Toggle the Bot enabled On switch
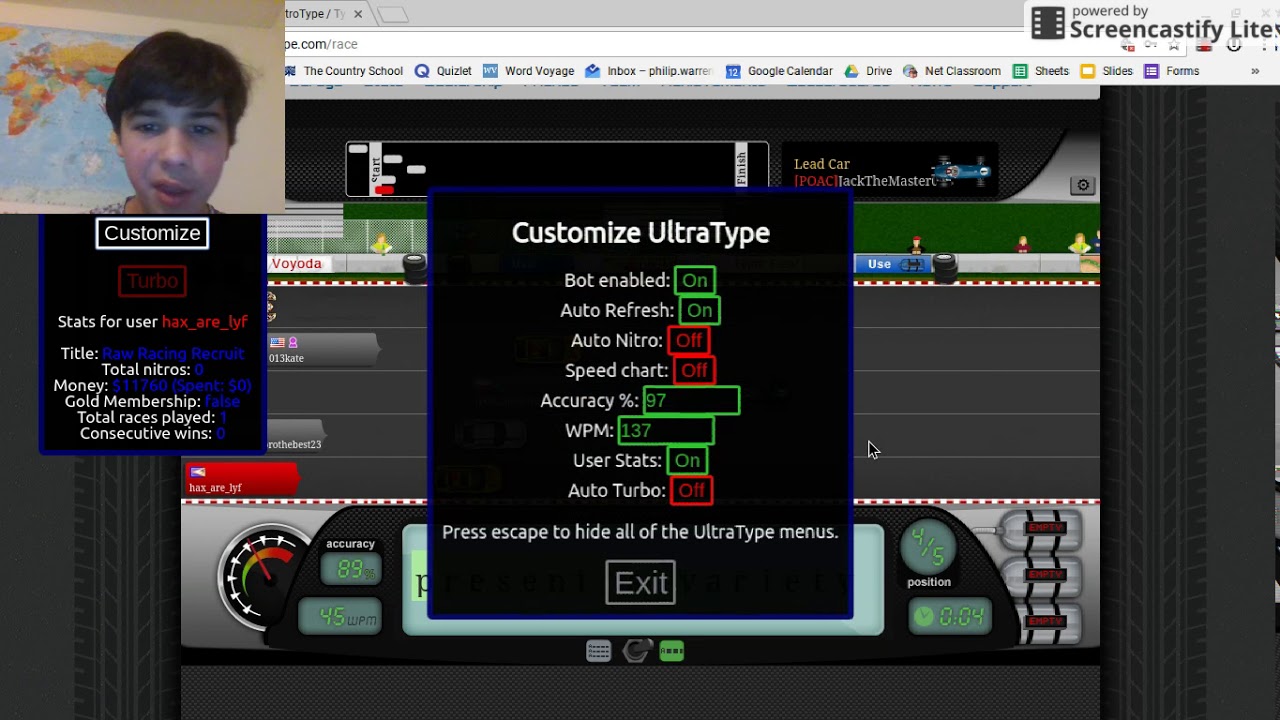Screen dimensions: 1280x720 694,281
